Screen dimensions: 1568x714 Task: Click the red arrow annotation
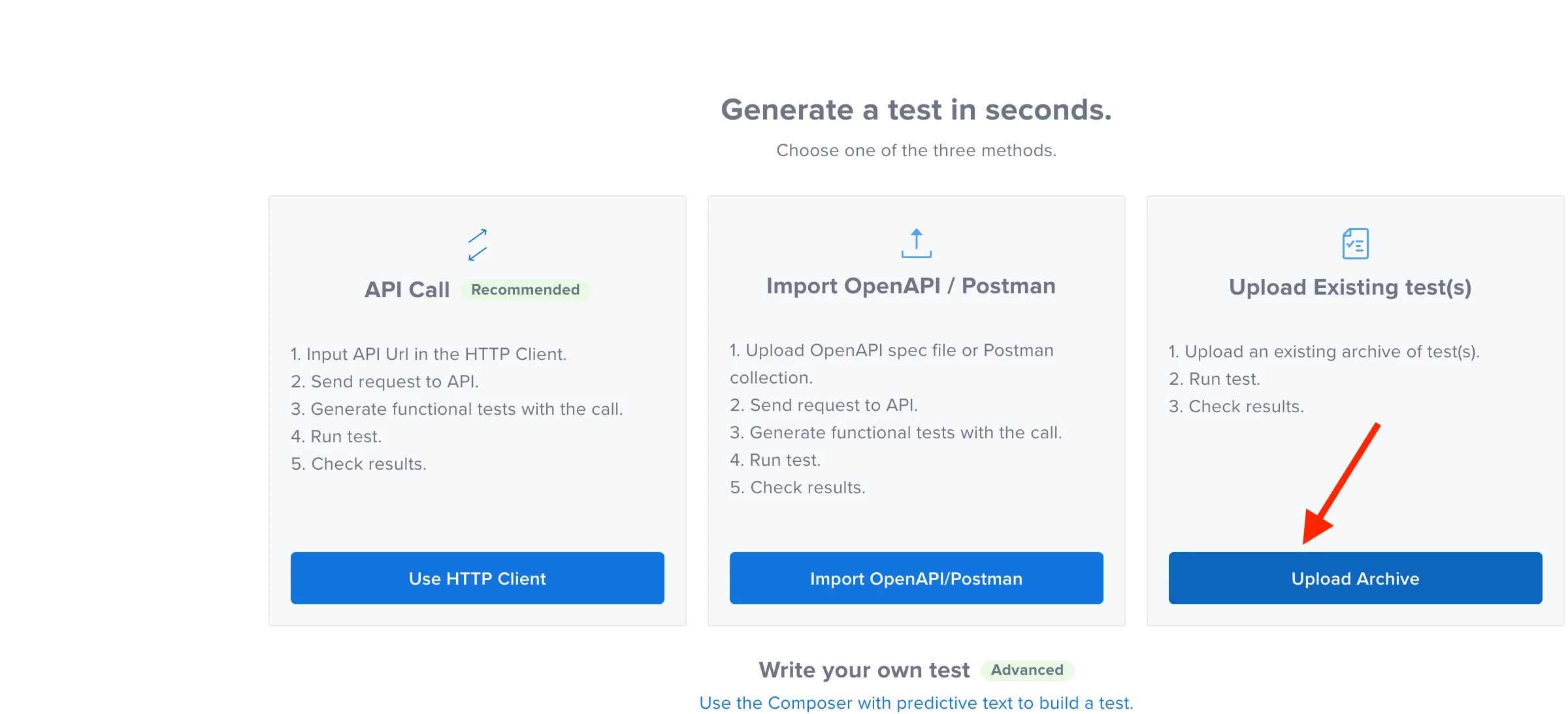click(x=1341, y=483)
